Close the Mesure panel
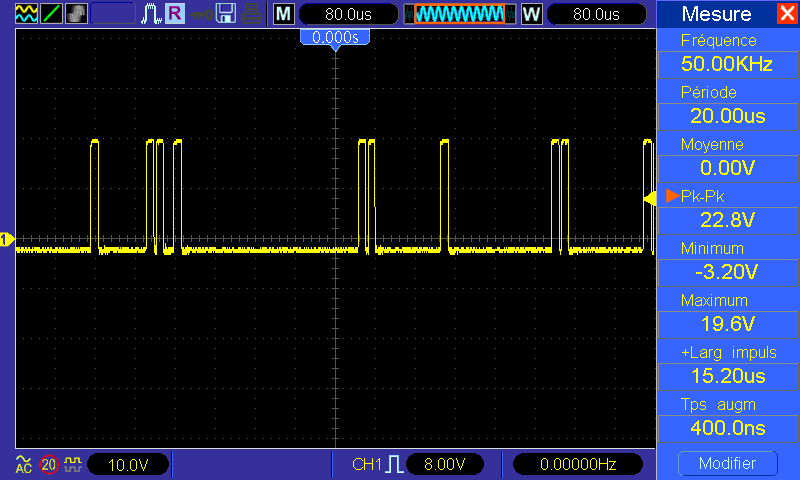 (787, 14)
